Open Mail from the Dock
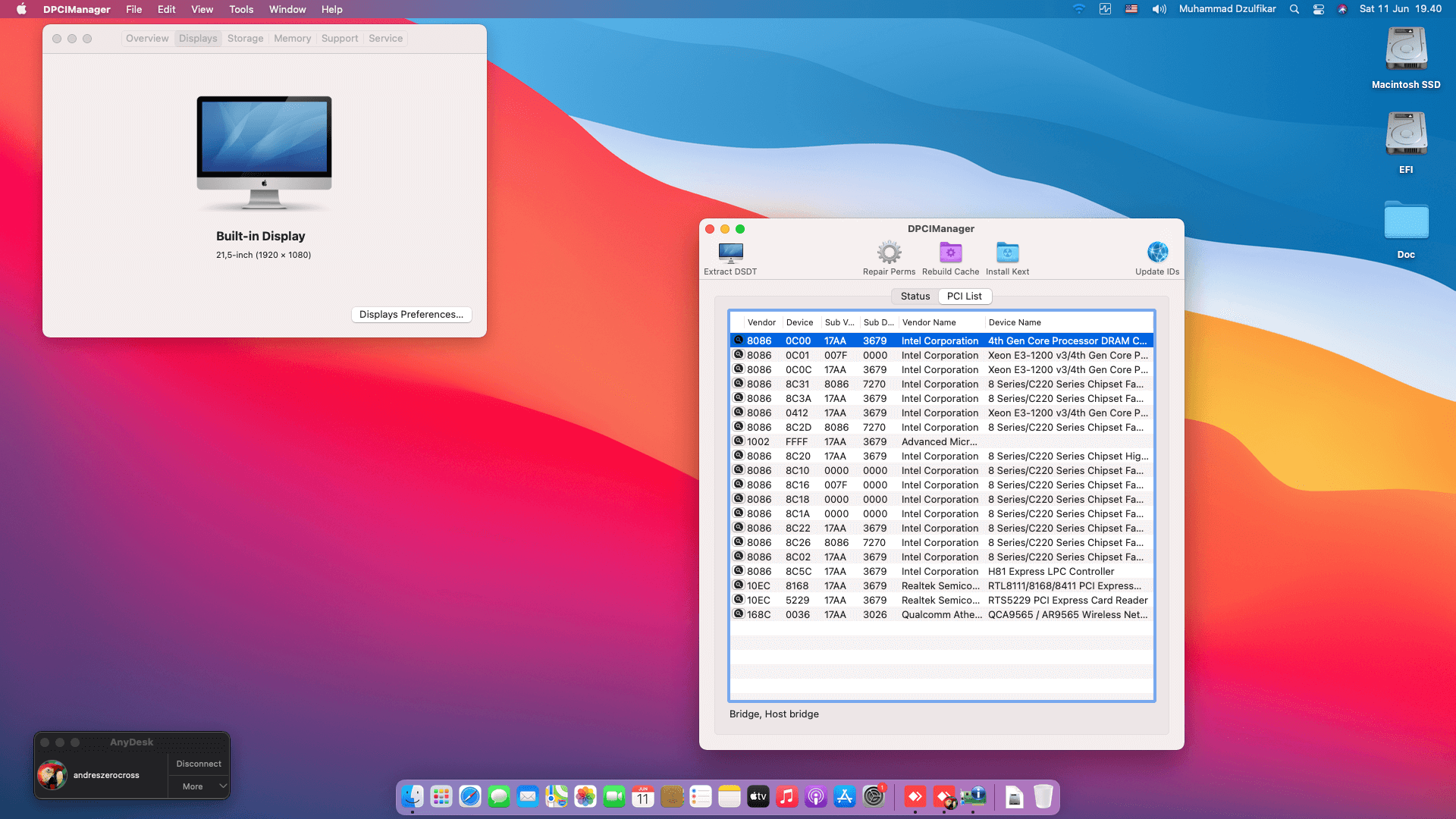1456x819 pixels. click(528, 796)
